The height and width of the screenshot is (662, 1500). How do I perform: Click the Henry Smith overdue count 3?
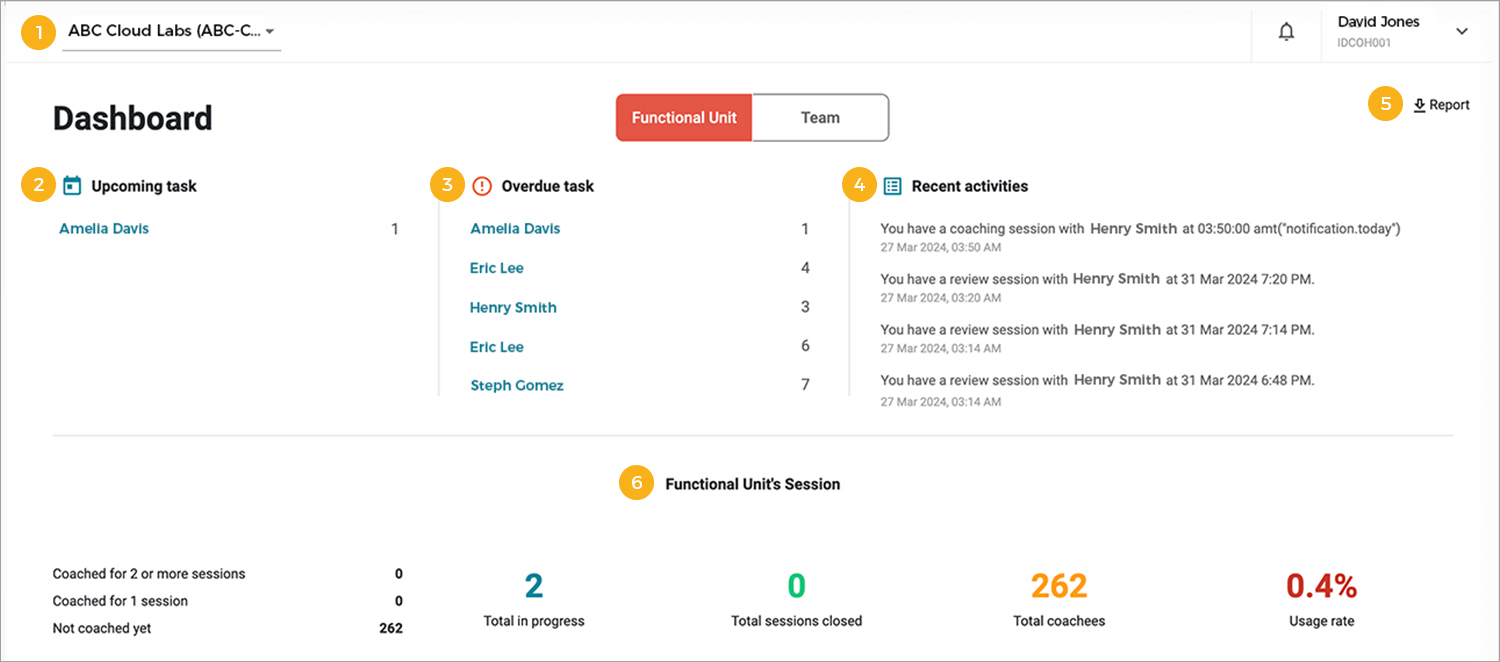805,308
